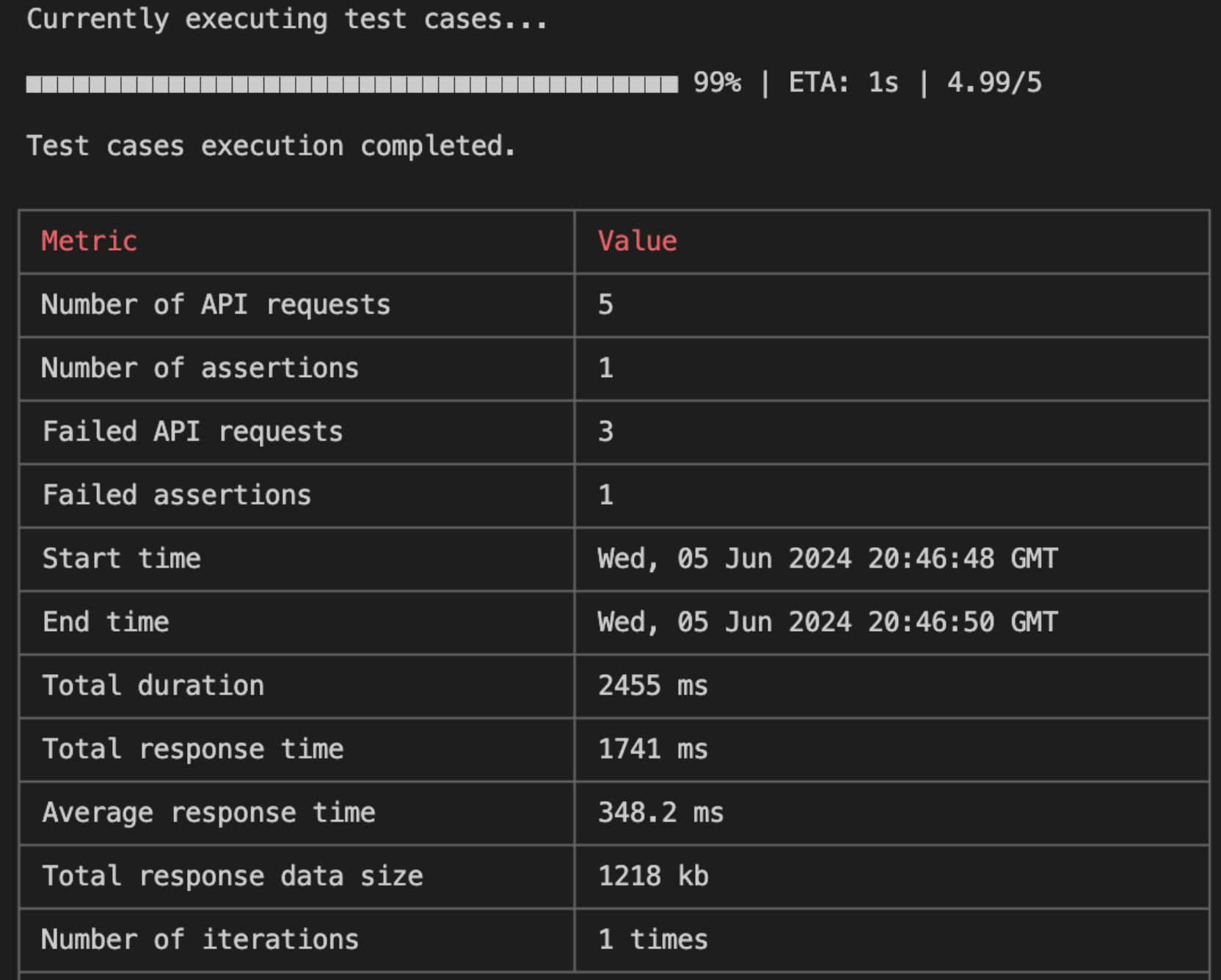This screenshot has height=980, width=1221.
Task: Click the '348.2 ms' average value
Action: pyautogui.click(x=661, y=813)
